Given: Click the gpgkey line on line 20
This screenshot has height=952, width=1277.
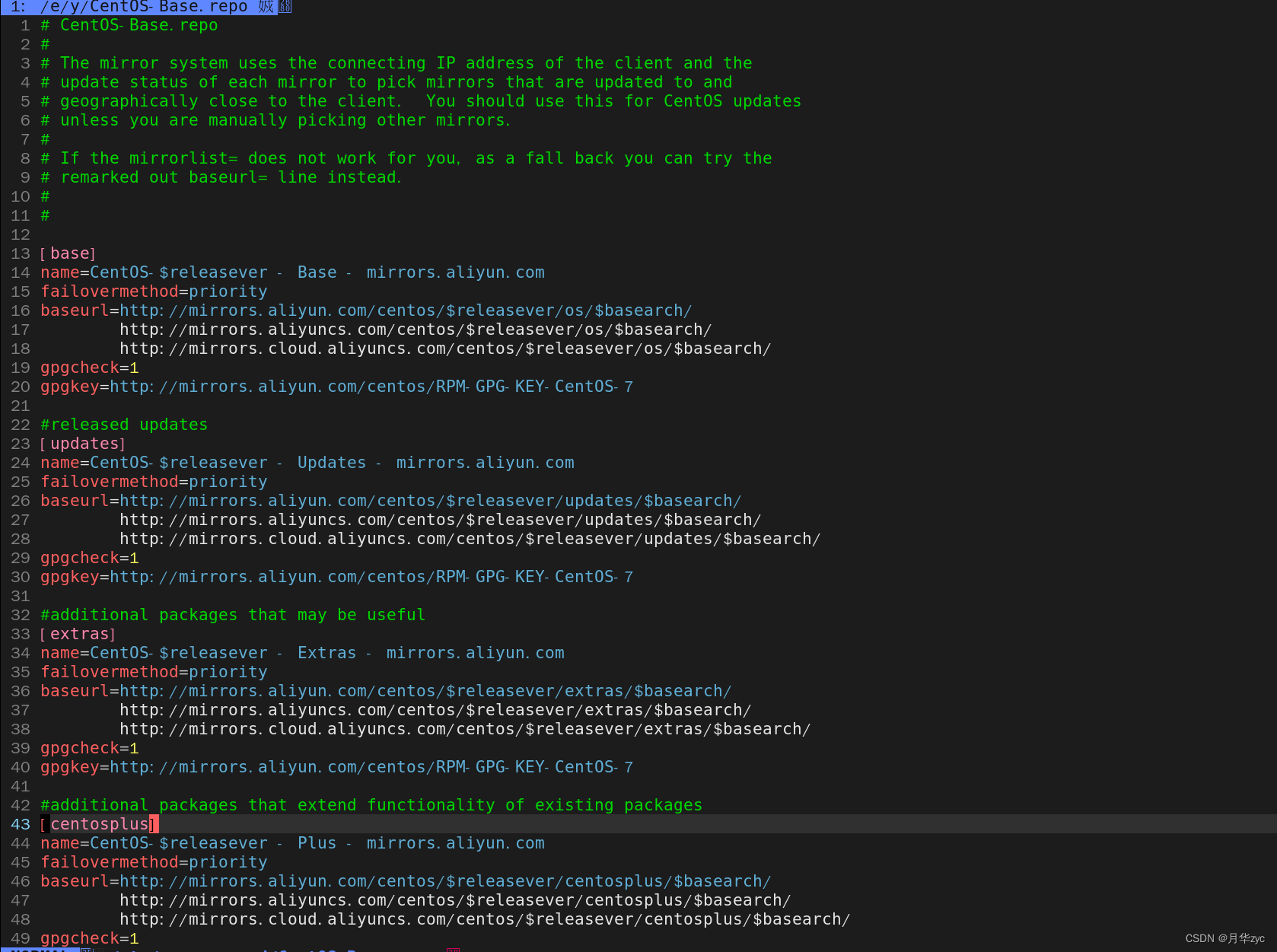Looking at the screenshot, I should (337, 387).
